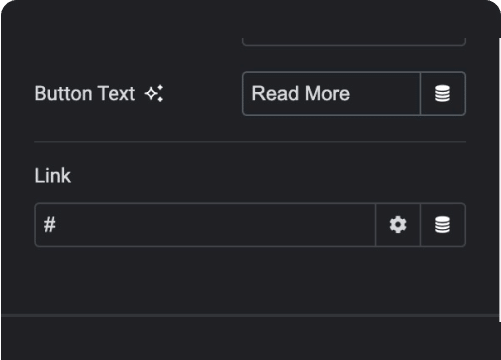The image size is (501, 360).
Task: Open dynamic tags for the Link field
Action: (443, 225)
